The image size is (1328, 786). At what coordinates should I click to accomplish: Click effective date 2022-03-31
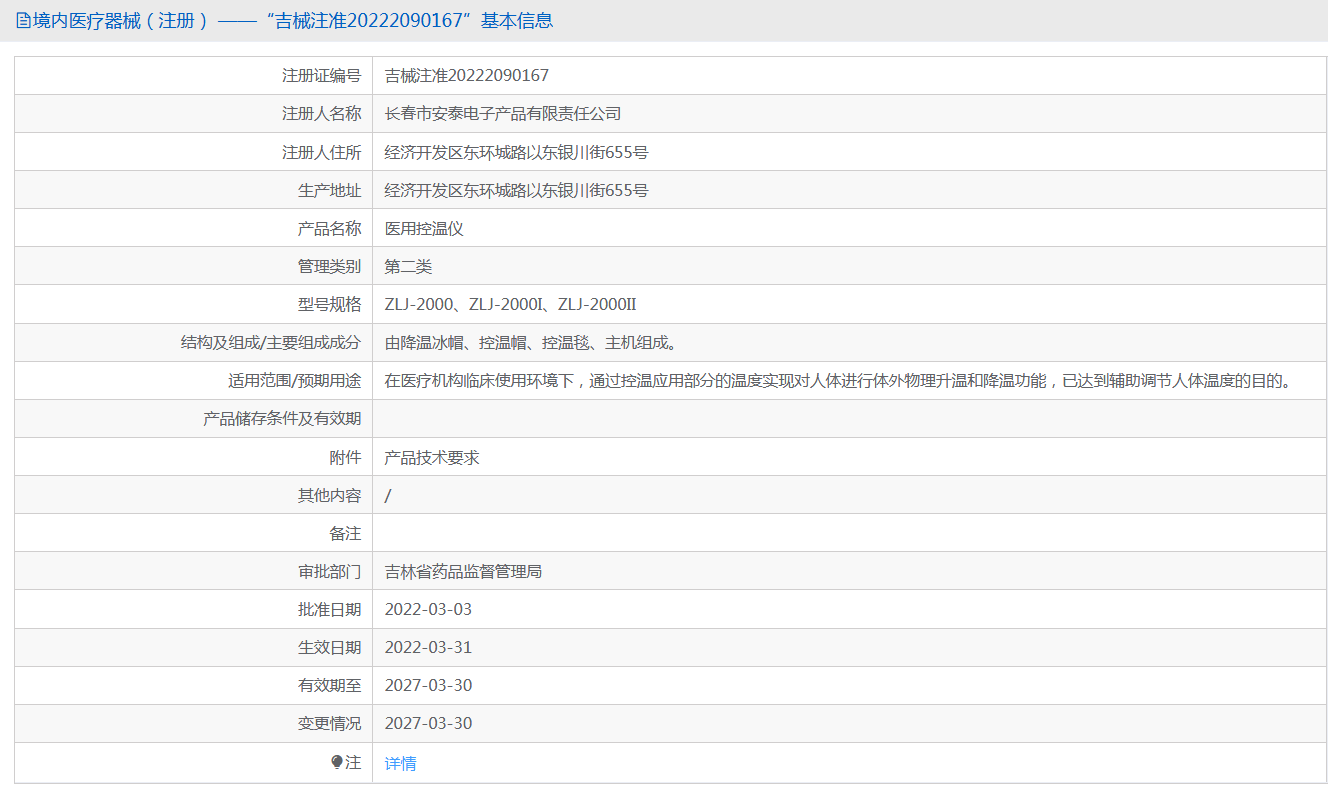pos(428,647)
